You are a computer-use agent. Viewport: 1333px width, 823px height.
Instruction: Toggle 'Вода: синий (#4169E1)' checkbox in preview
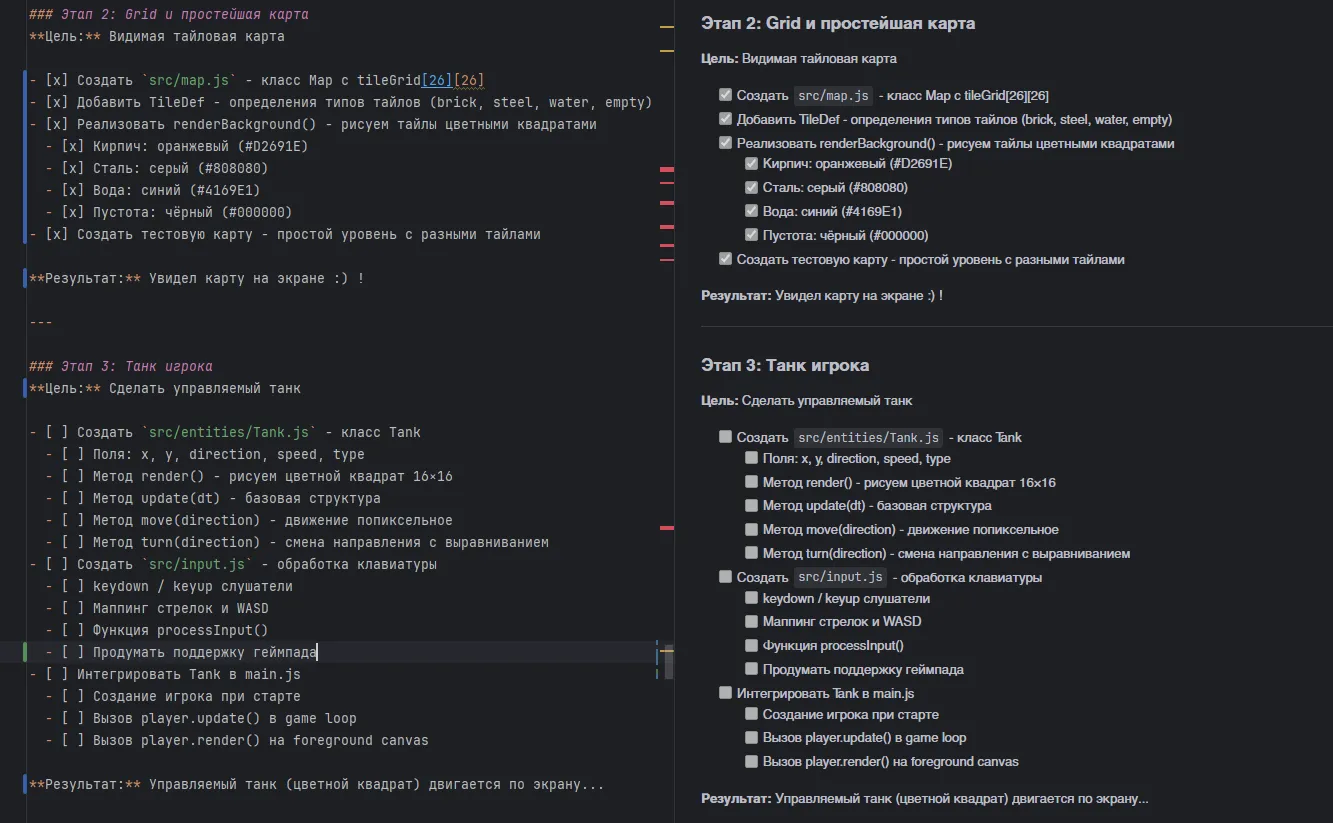point(751,212)
